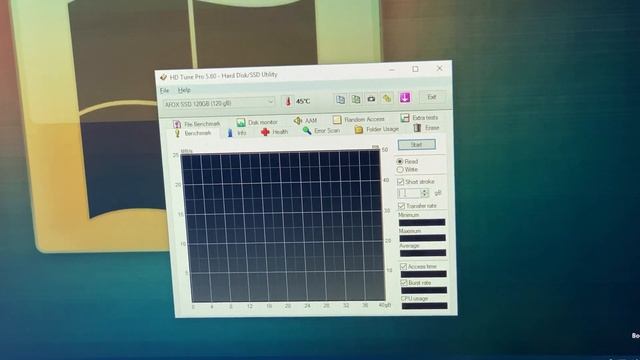Viewport: 640px width, 360px height.
Task: Toggle the Short stroke checkbox
Action: coord(401,182)
